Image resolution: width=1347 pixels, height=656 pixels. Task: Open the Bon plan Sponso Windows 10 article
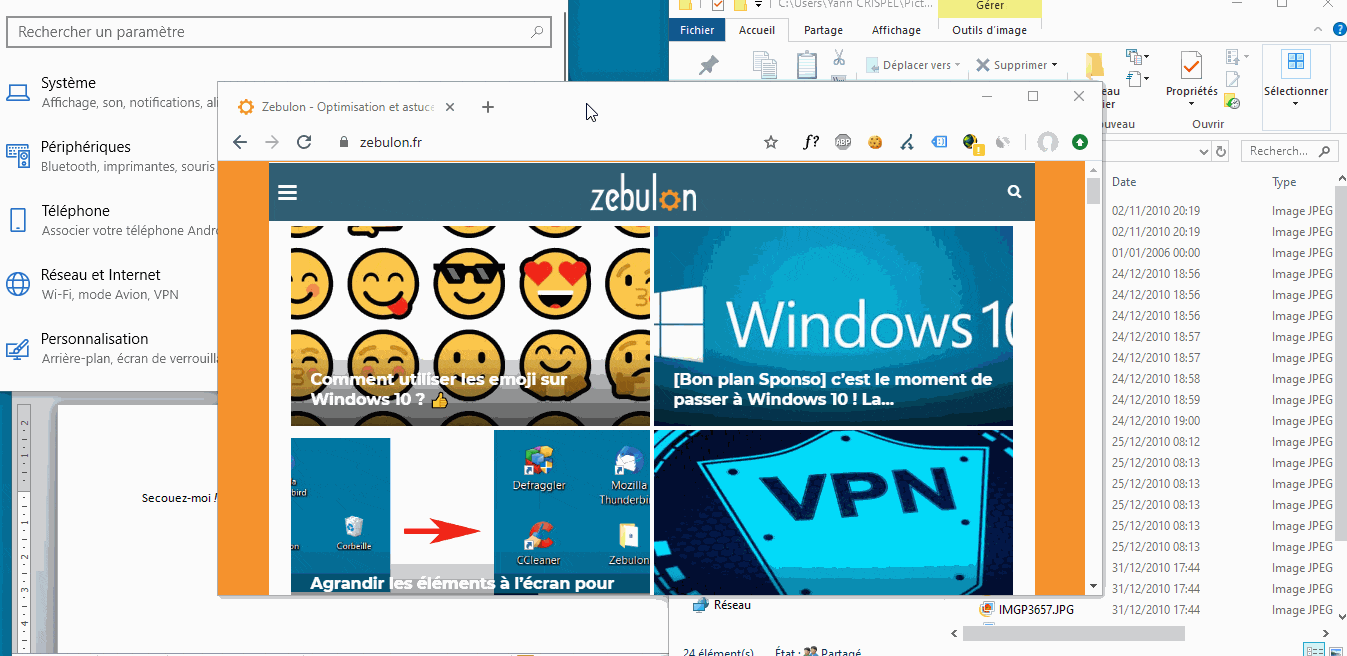[833, 326]
